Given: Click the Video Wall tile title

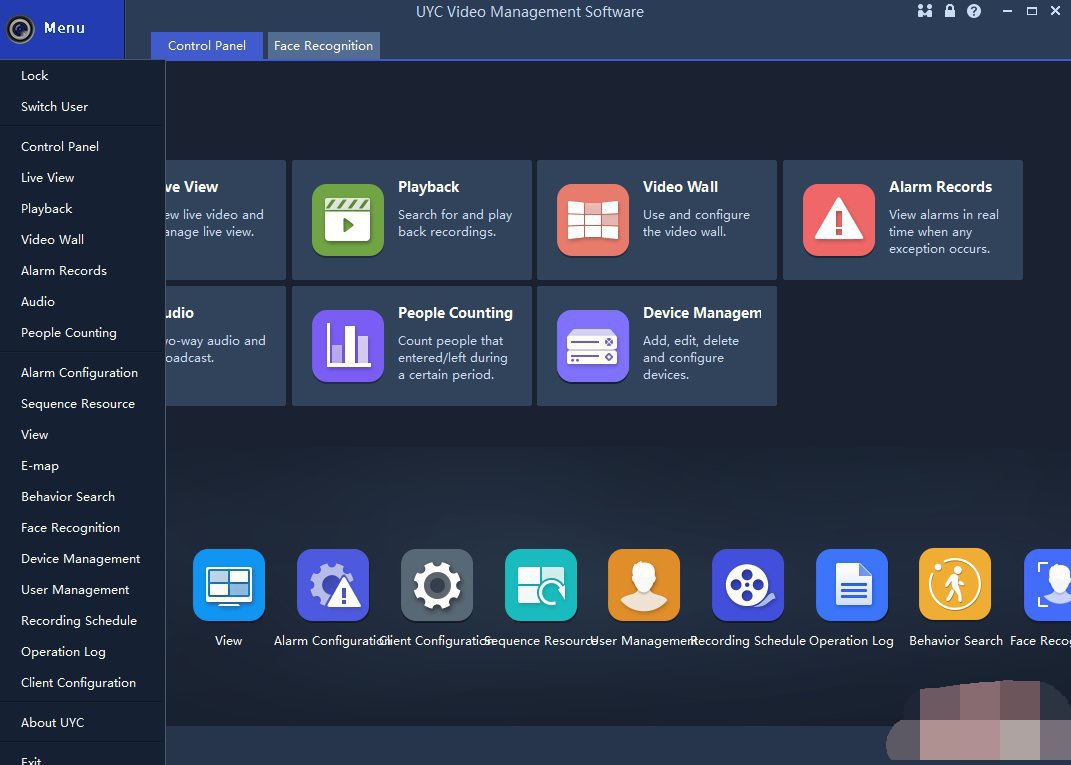Looking at the screenshot, I should click(x=680, y=187).
